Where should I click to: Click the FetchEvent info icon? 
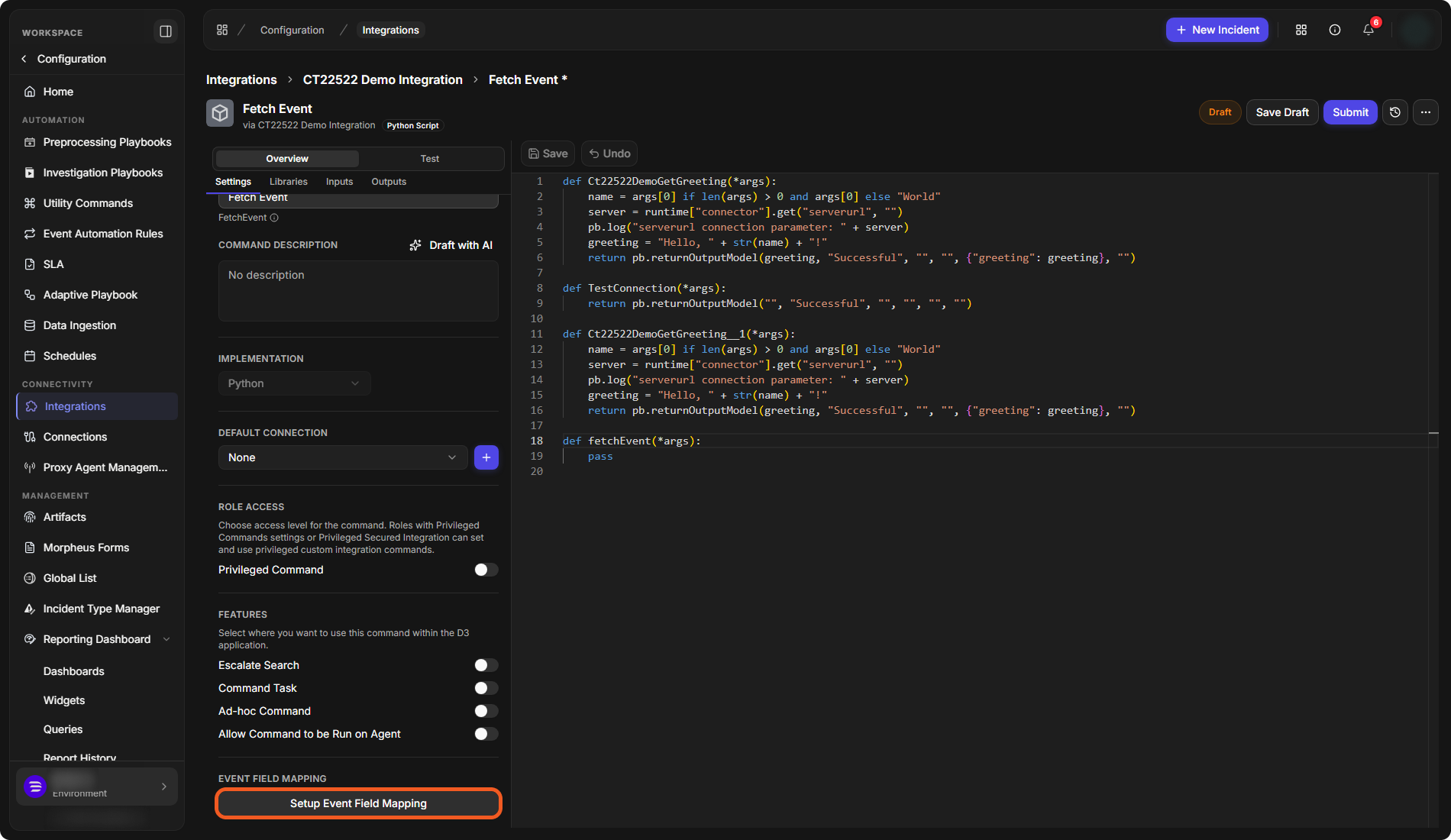point(274,218)
